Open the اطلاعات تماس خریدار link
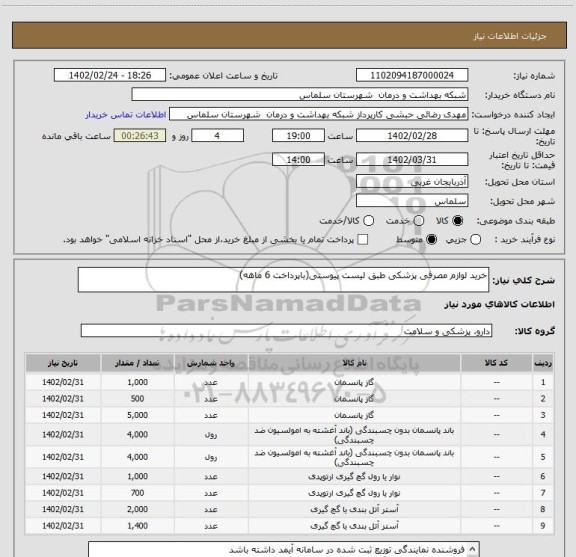This screenshot has width=576, height=557. [126, 115]
